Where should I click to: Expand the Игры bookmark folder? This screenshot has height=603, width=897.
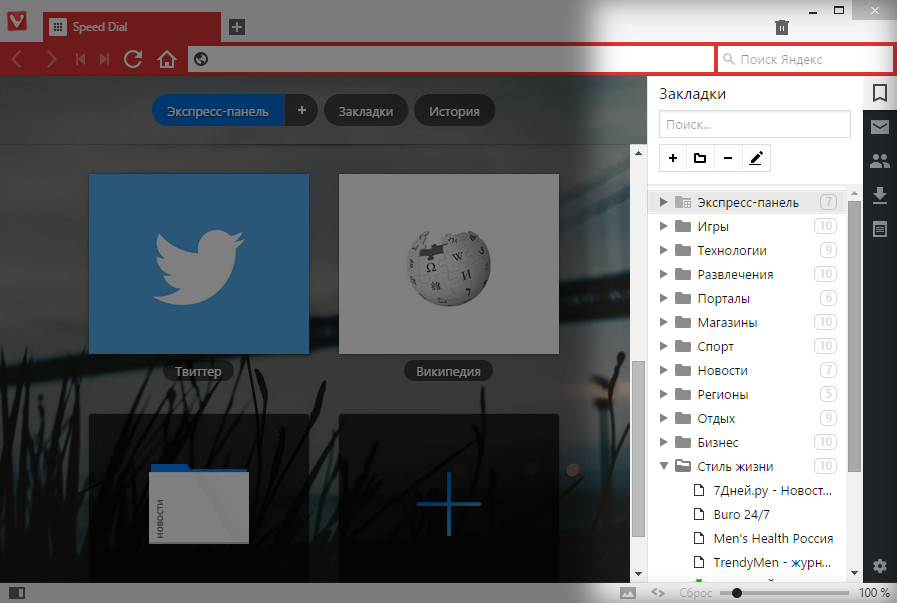663,226
